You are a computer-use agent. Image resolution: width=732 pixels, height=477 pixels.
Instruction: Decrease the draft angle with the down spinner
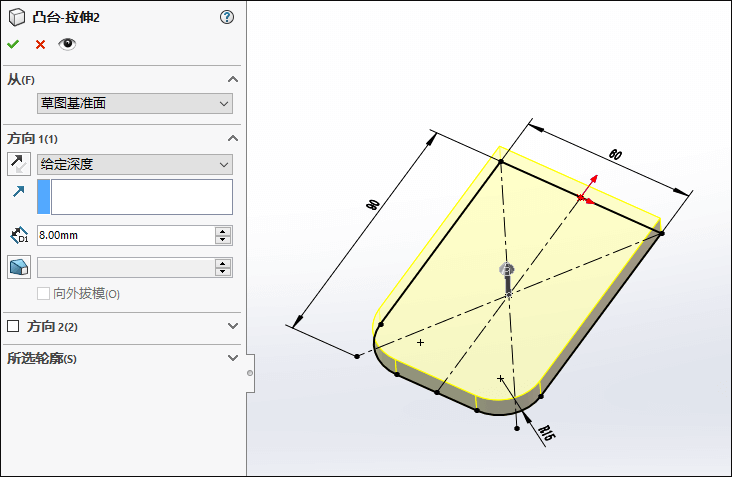[223, 272]
